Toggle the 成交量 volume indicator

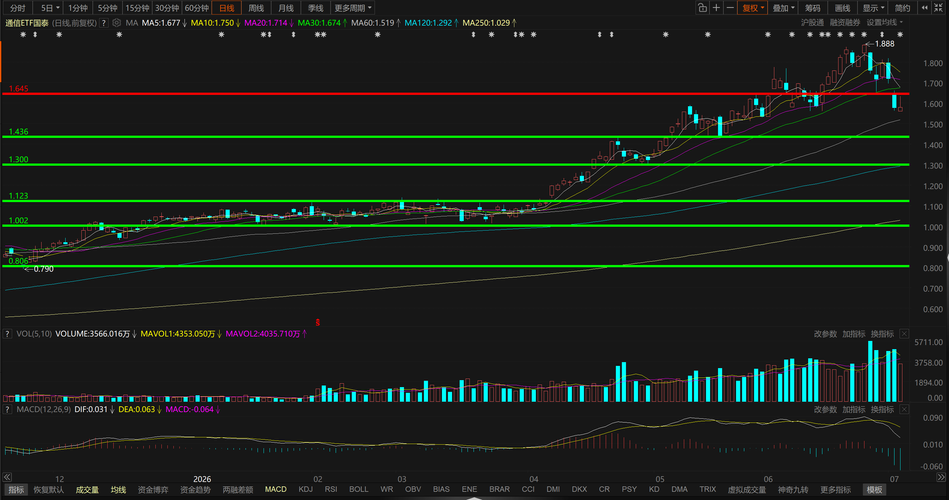coord(87,490)
